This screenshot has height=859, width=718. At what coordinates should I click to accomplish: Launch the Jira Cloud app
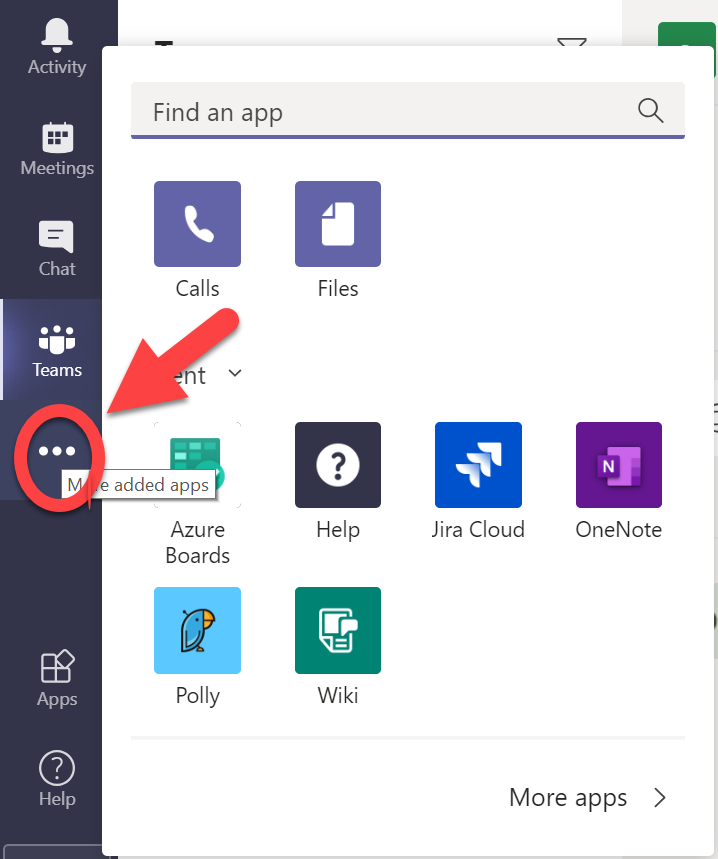(478, 465)
